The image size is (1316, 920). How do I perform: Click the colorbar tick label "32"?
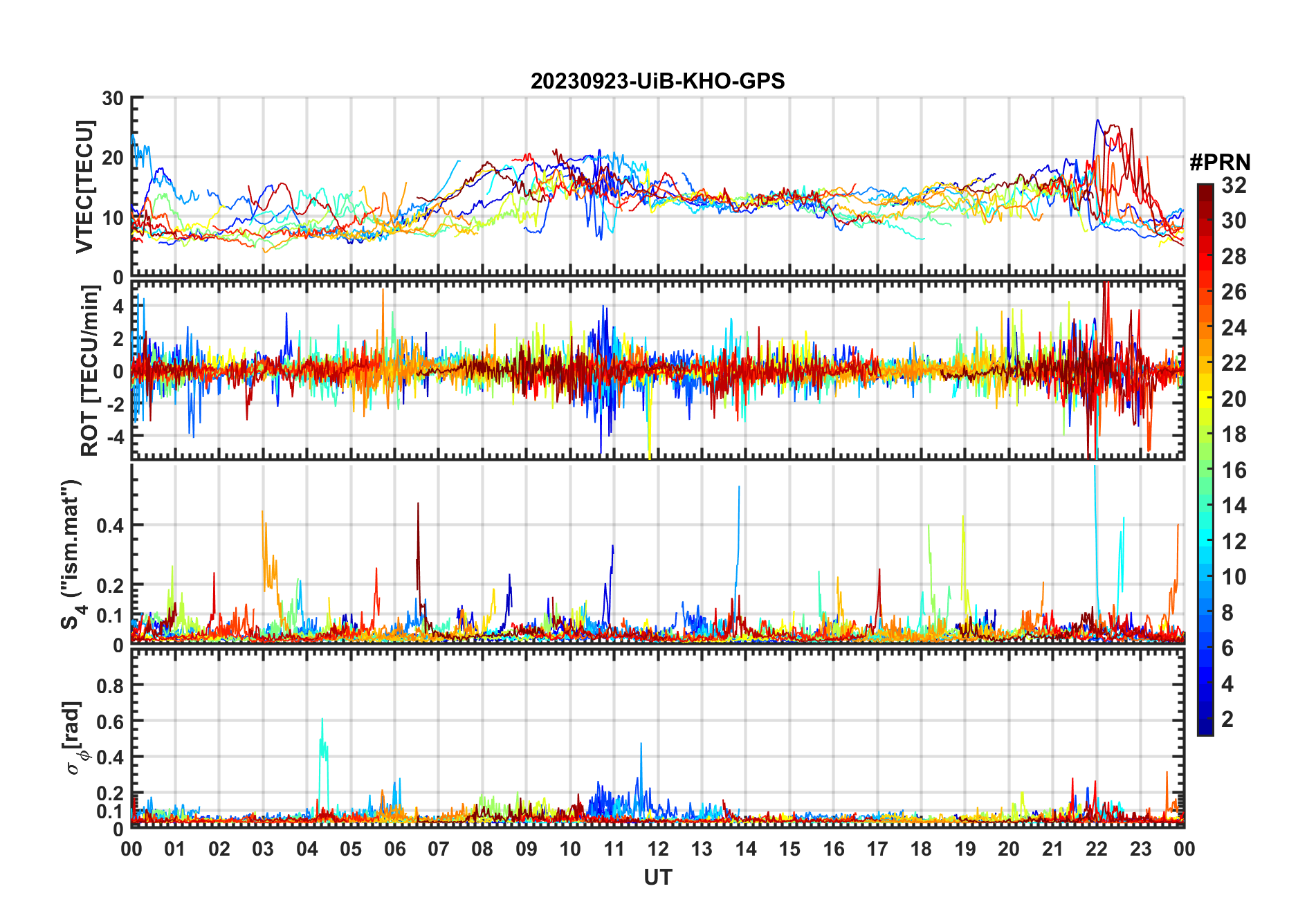click(x=1234, y=185)
